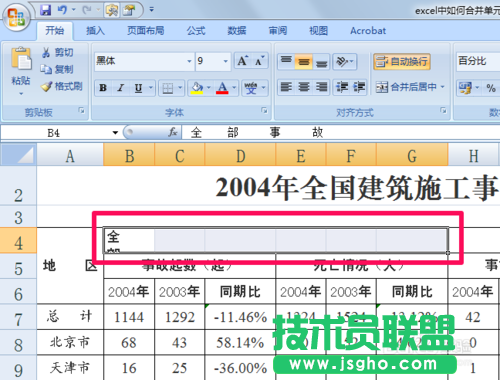Switch to the 插入 tab

coord(95,31)
